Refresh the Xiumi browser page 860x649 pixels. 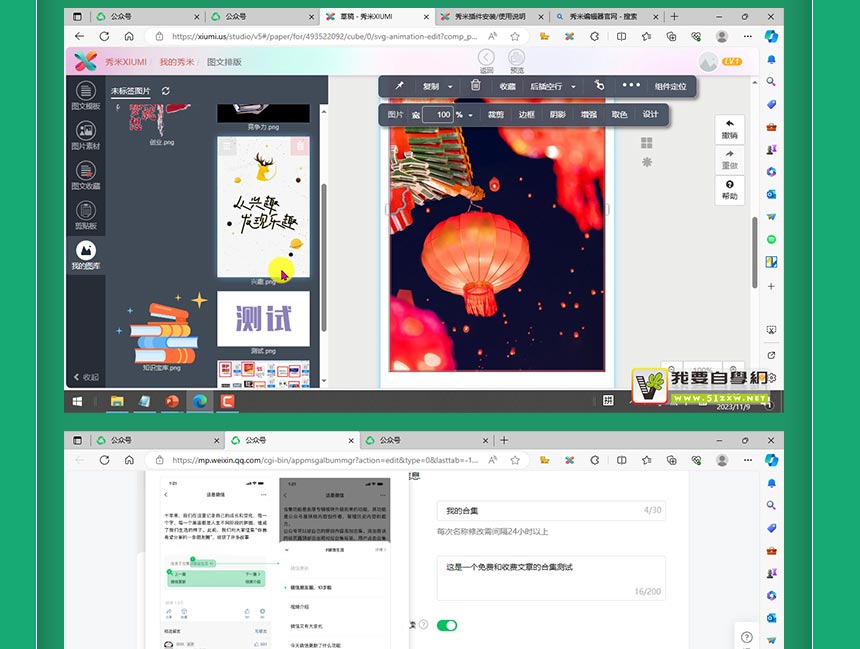[x=104, y=37]
